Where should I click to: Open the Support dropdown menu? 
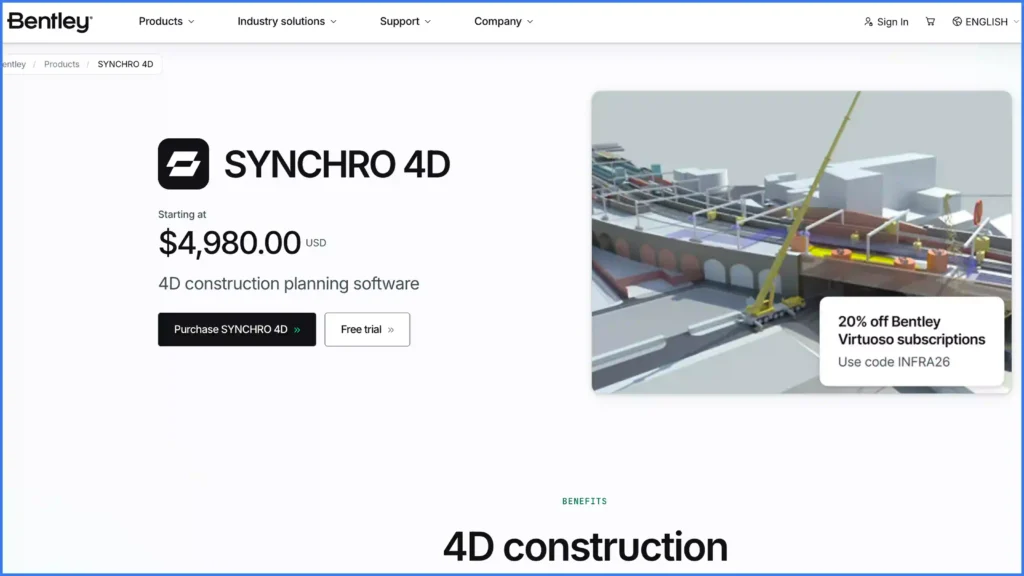click(405, 22)
